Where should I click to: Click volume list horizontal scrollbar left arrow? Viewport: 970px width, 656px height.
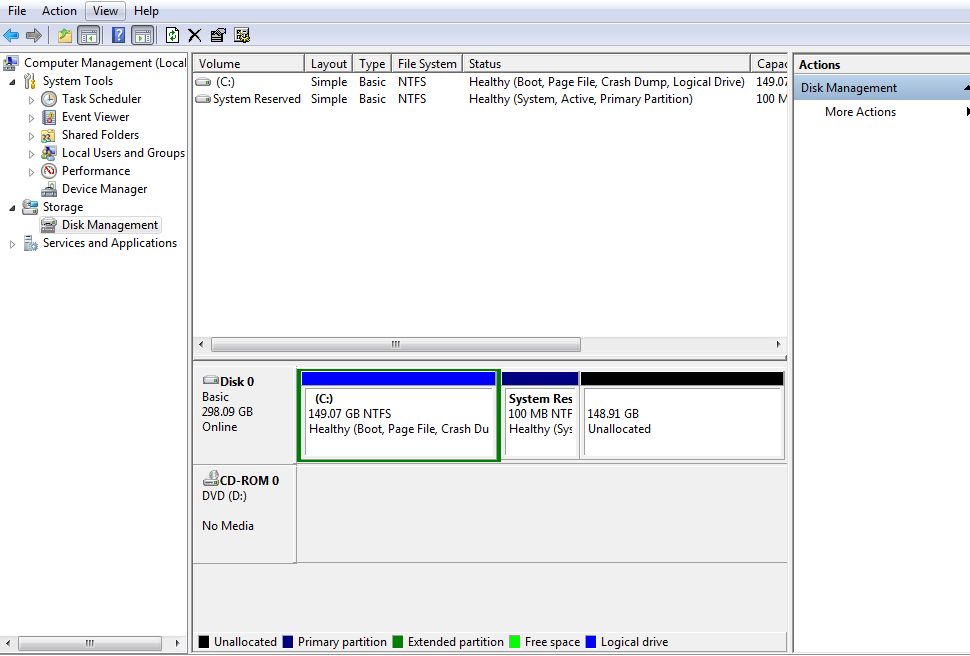click(201, 344)
